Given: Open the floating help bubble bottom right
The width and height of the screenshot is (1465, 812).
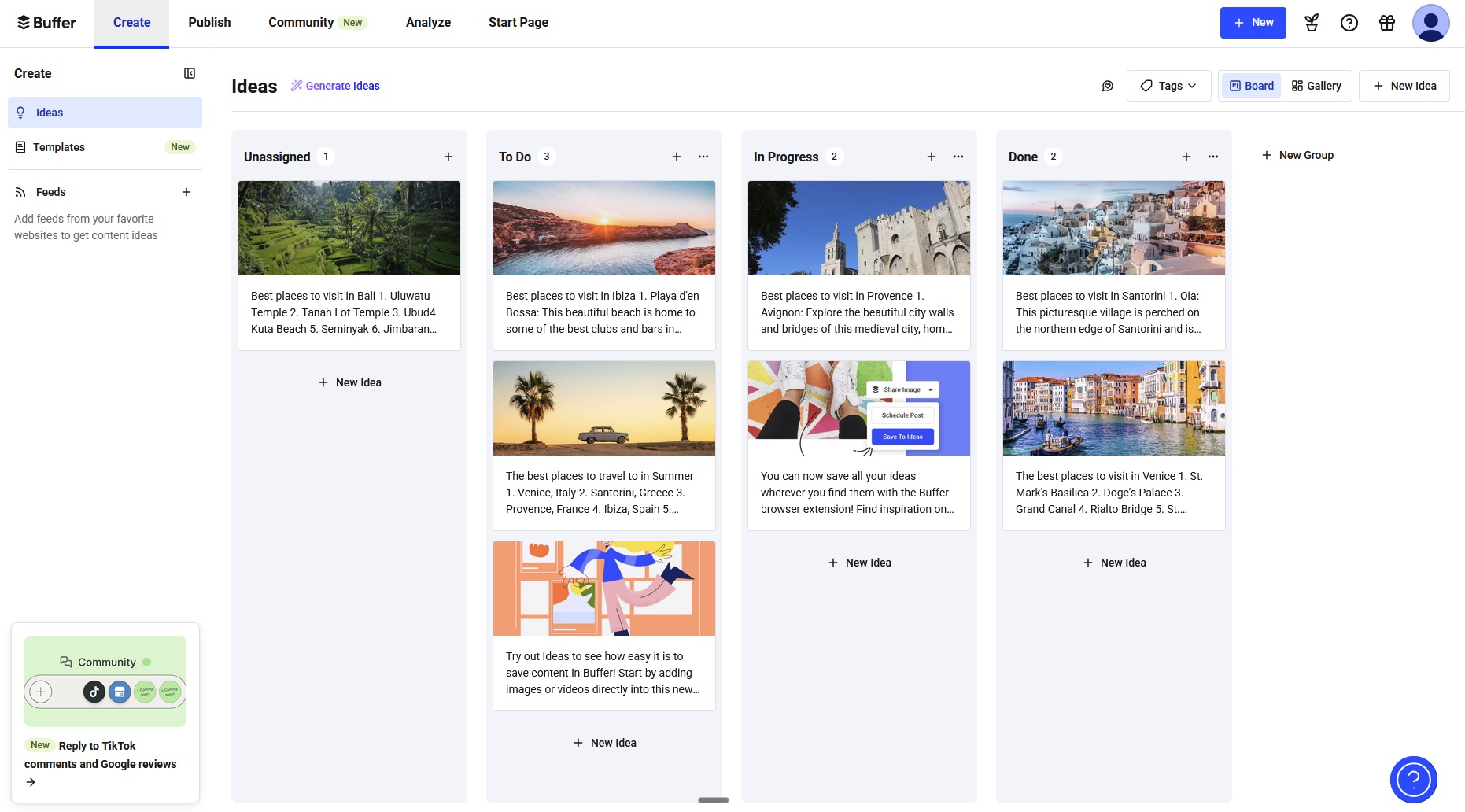Looking at the screenshot, I should coord(1413,779).
